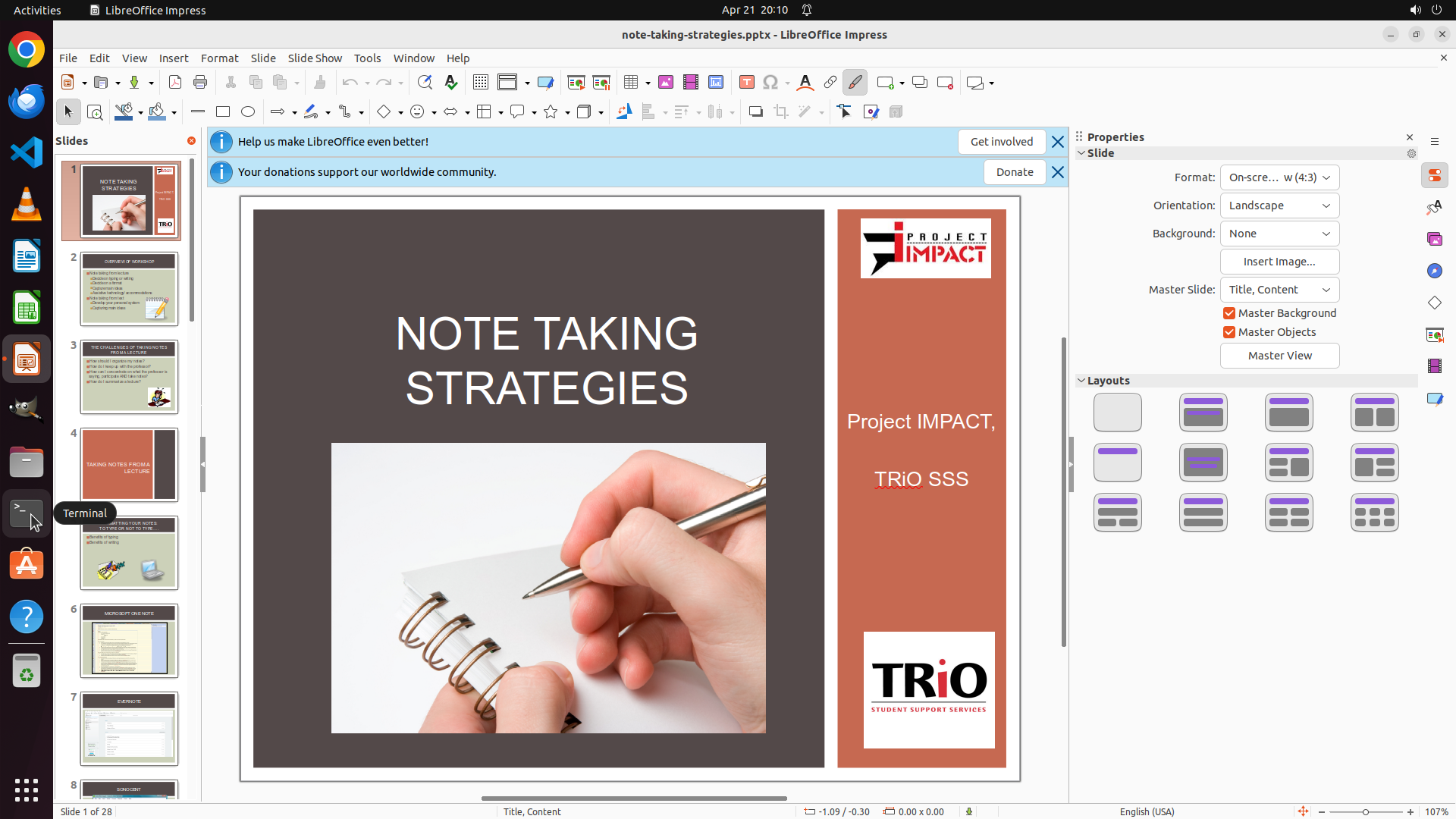Open the sidebar Gallery deck icon
The width and height of the screenshot is (1456, 819).
coord(1434,239)
